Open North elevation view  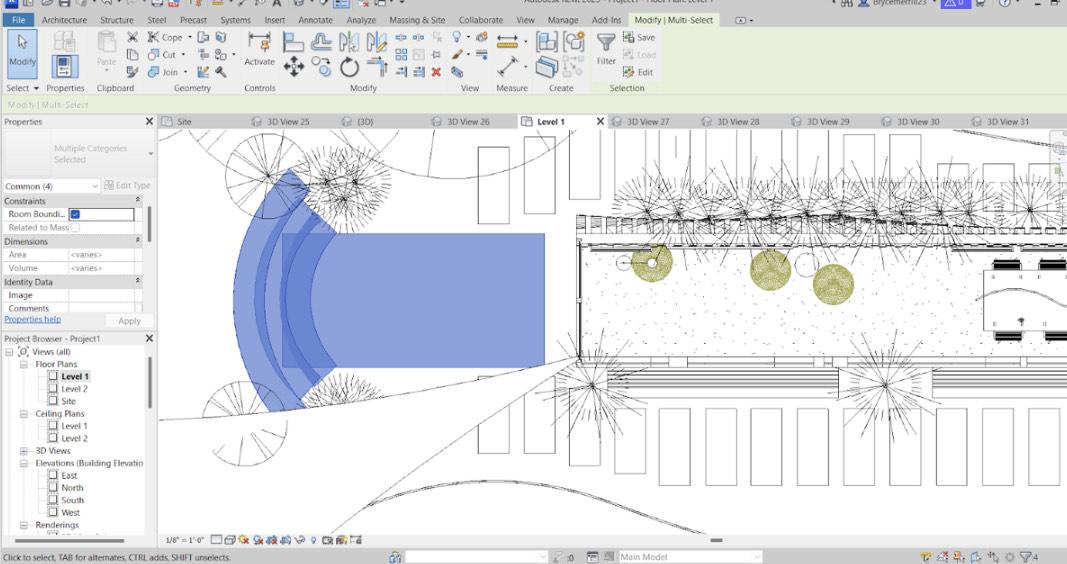(x=72, y=488)
